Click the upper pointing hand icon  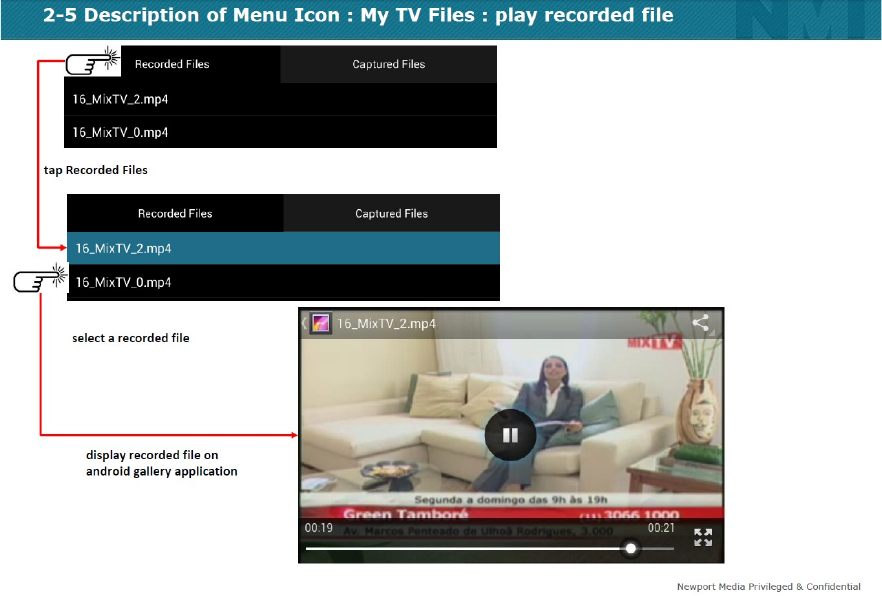click(93, 61)
